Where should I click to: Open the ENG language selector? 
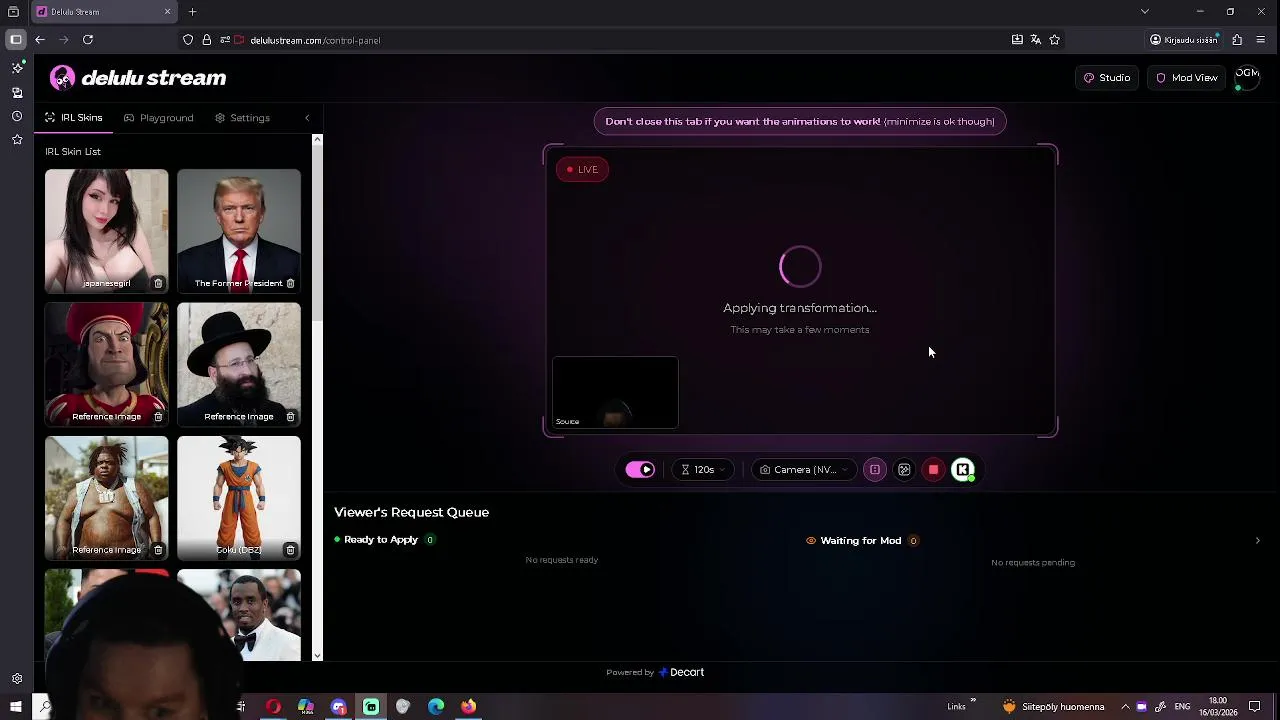click(1182, 707)
